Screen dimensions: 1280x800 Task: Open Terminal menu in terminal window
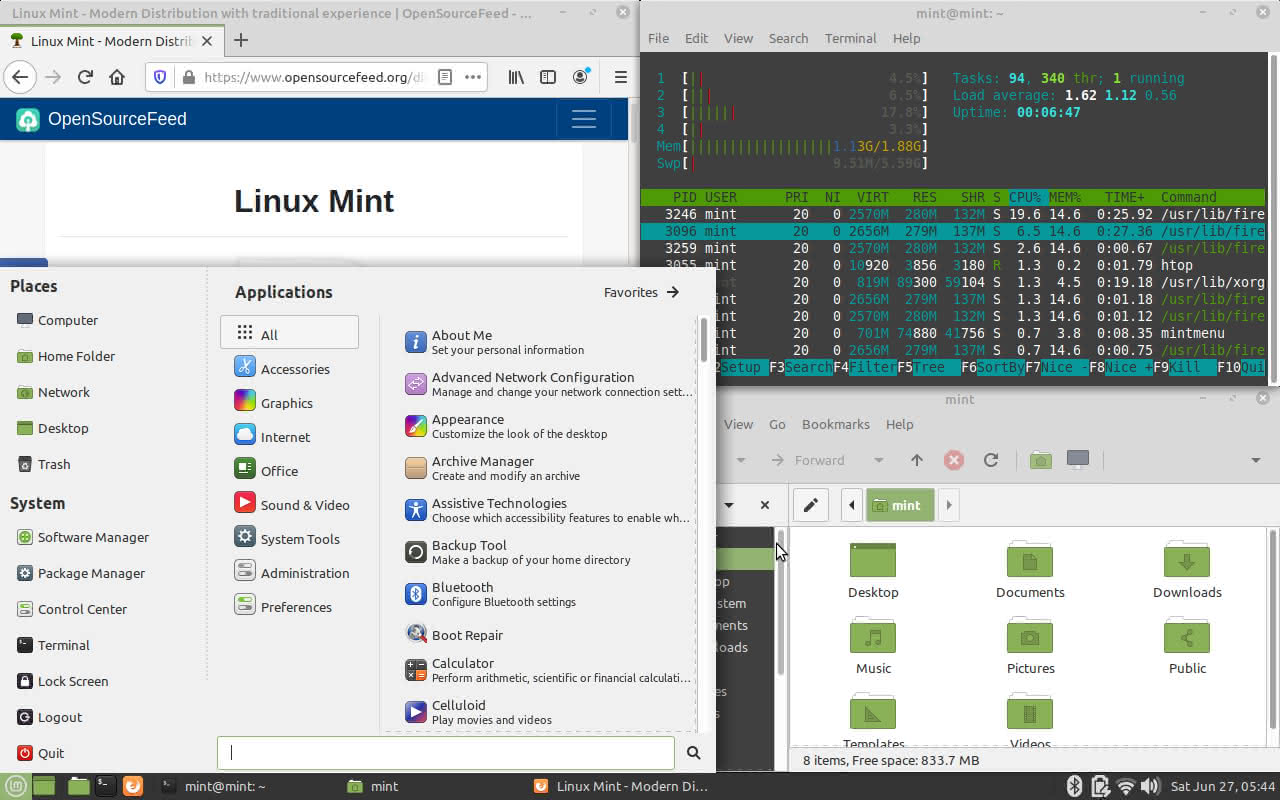[x=850, y=38]
